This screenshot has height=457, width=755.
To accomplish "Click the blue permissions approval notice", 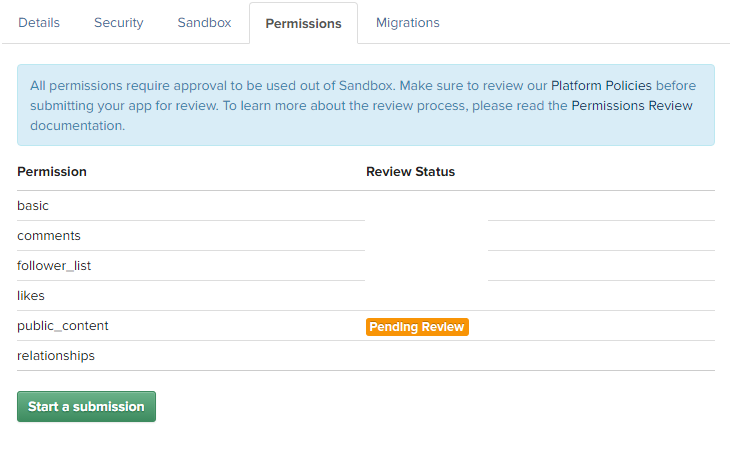I will tap(366, 105).
